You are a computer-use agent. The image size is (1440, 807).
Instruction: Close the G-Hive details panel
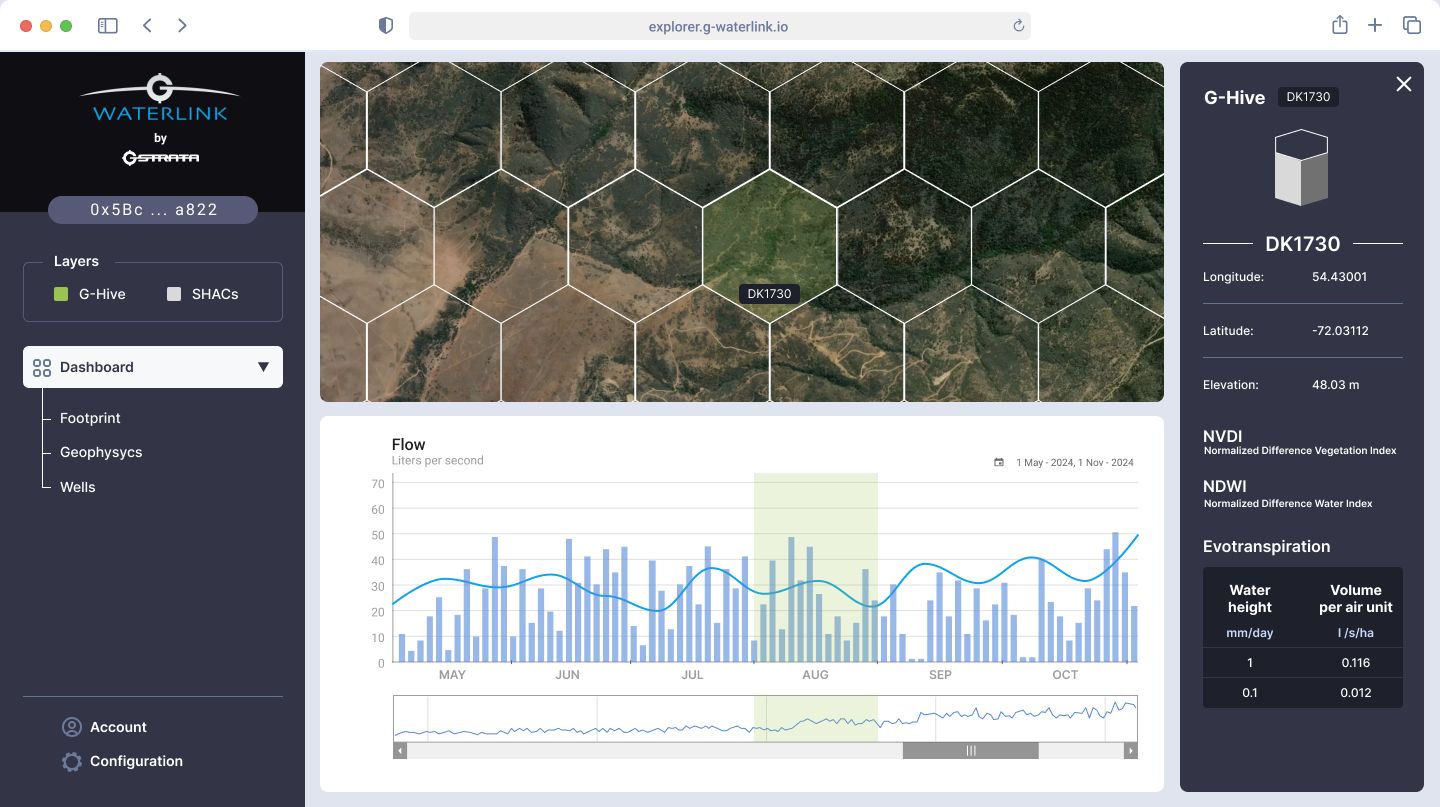point(1404,84)
